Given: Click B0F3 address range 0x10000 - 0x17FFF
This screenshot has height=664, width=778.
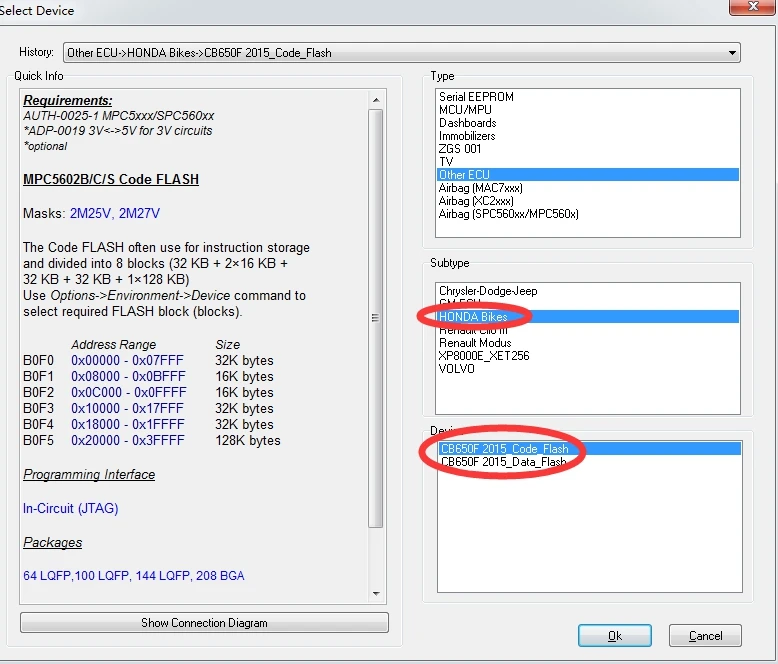Looking at the screenshot, I should point(127,408).
